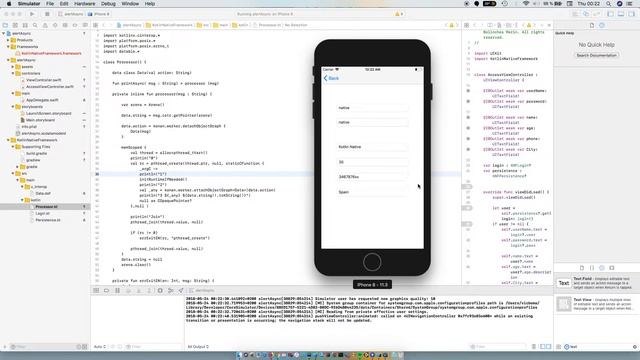Open the Edit menu

pyautogui.click(x=64, y=4)
